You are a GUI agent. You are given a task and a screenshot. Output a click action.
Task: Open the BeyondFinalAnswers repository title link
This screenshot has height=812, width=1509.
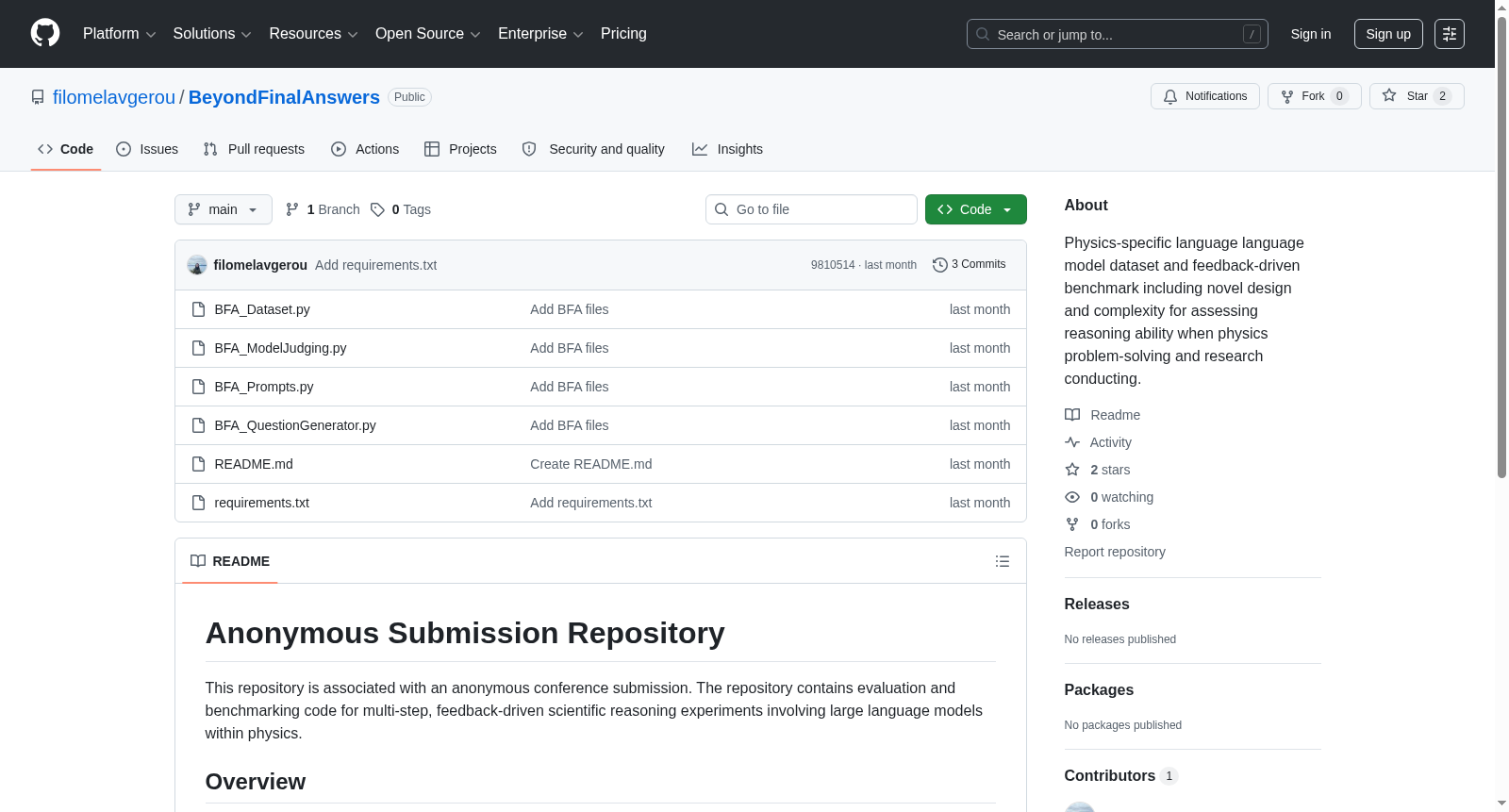click(284, 97)
